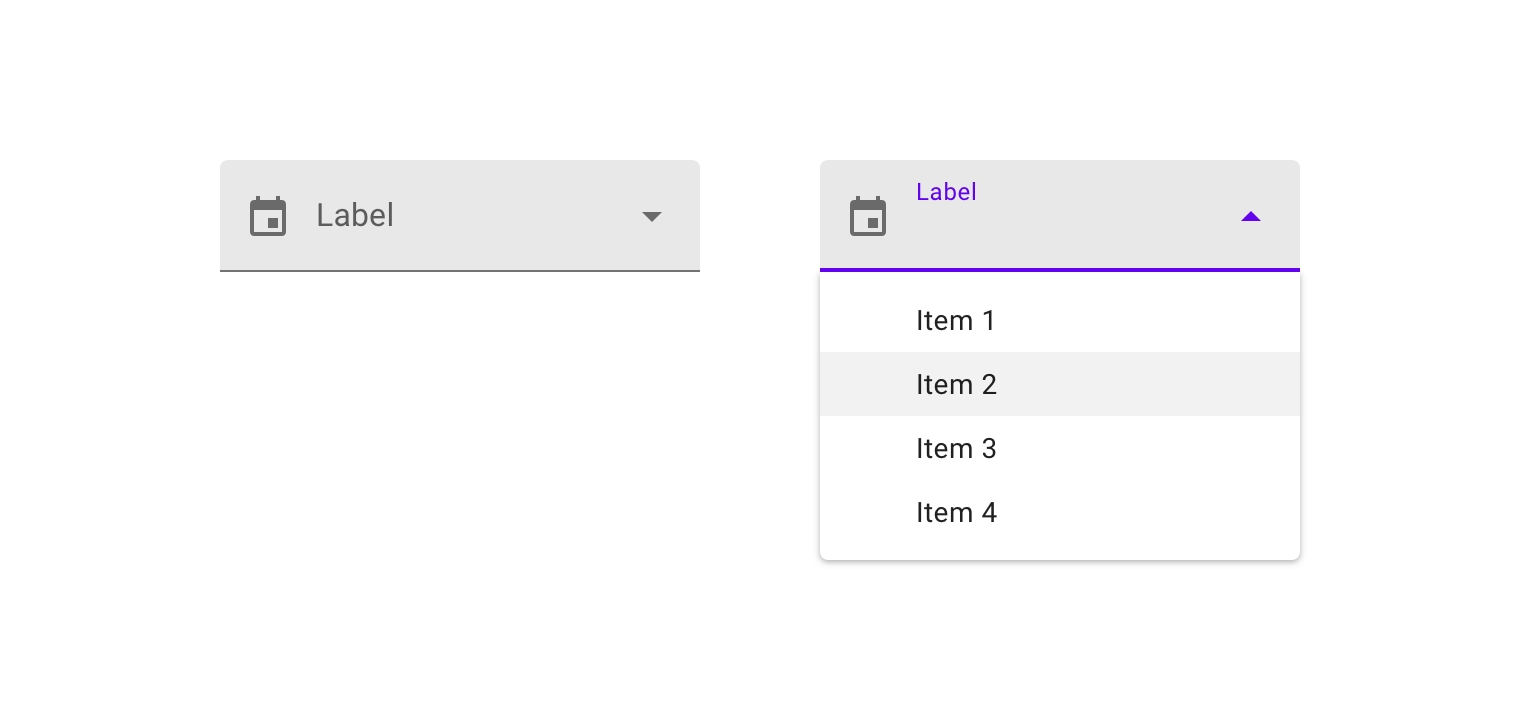Click the calendar icon in the closed dropdown

(x=268, y=216)
